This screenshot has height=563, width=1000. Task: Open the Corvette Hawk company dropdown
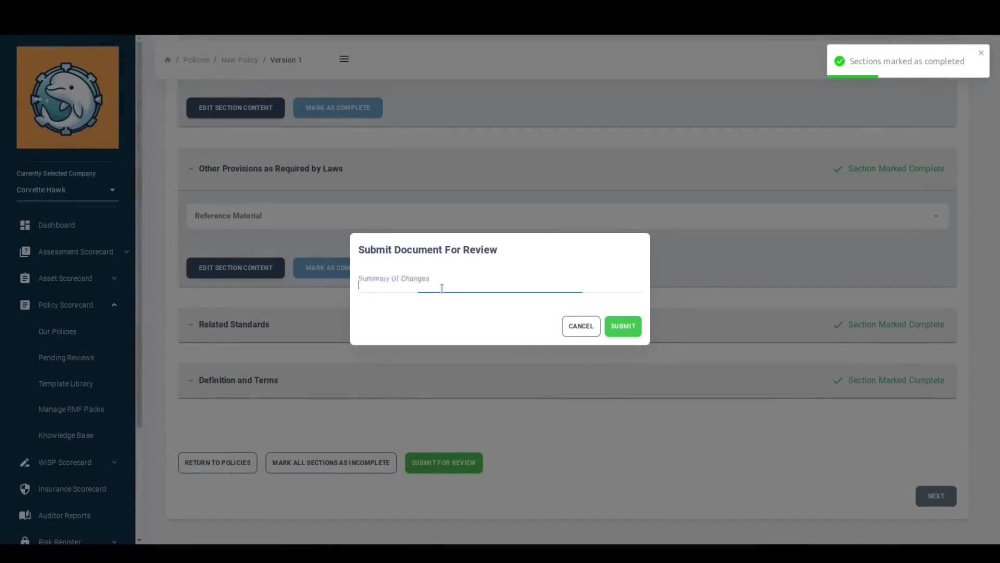(66, 190)
